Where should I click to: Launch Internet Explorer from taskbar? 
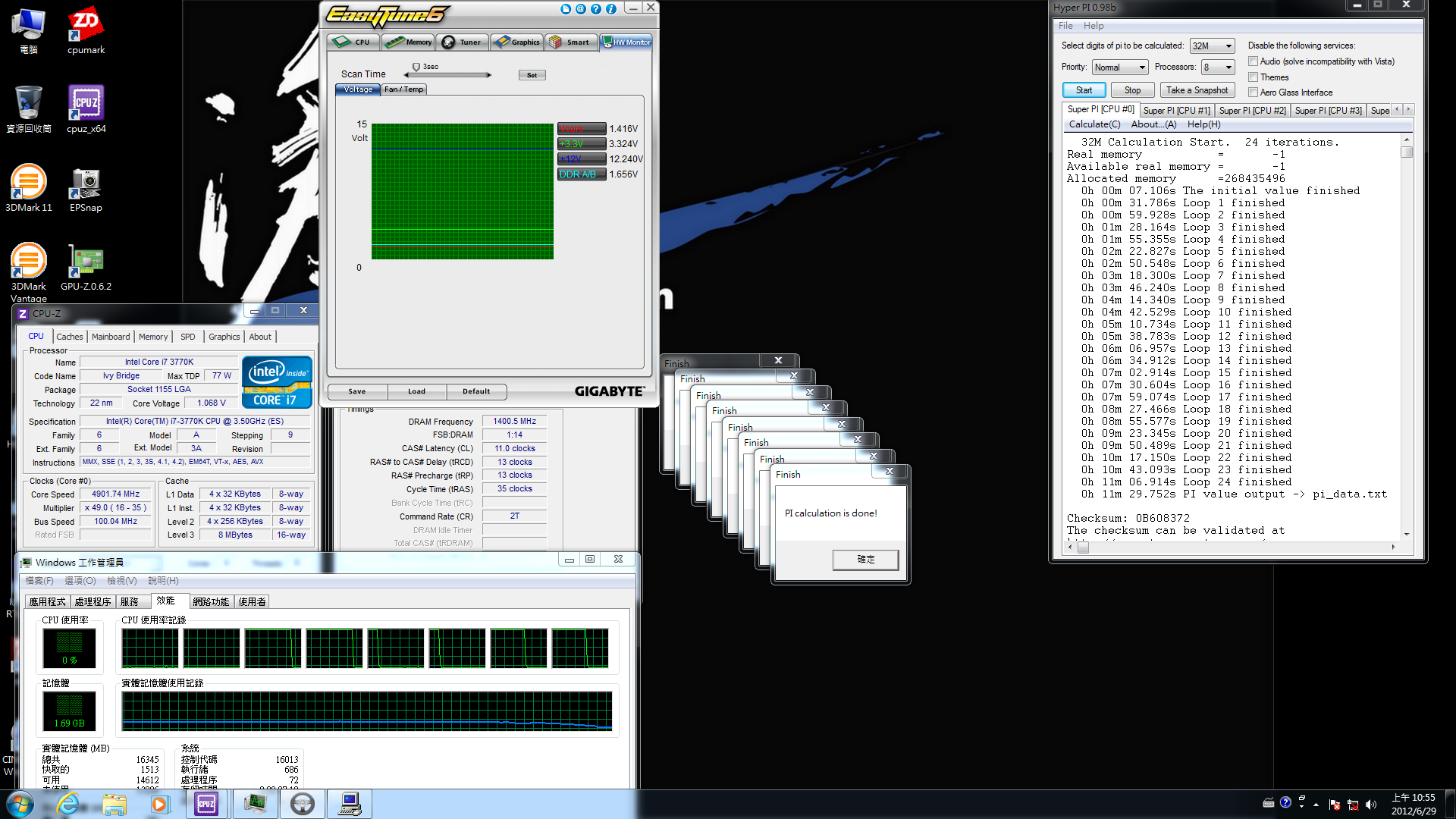68,804
